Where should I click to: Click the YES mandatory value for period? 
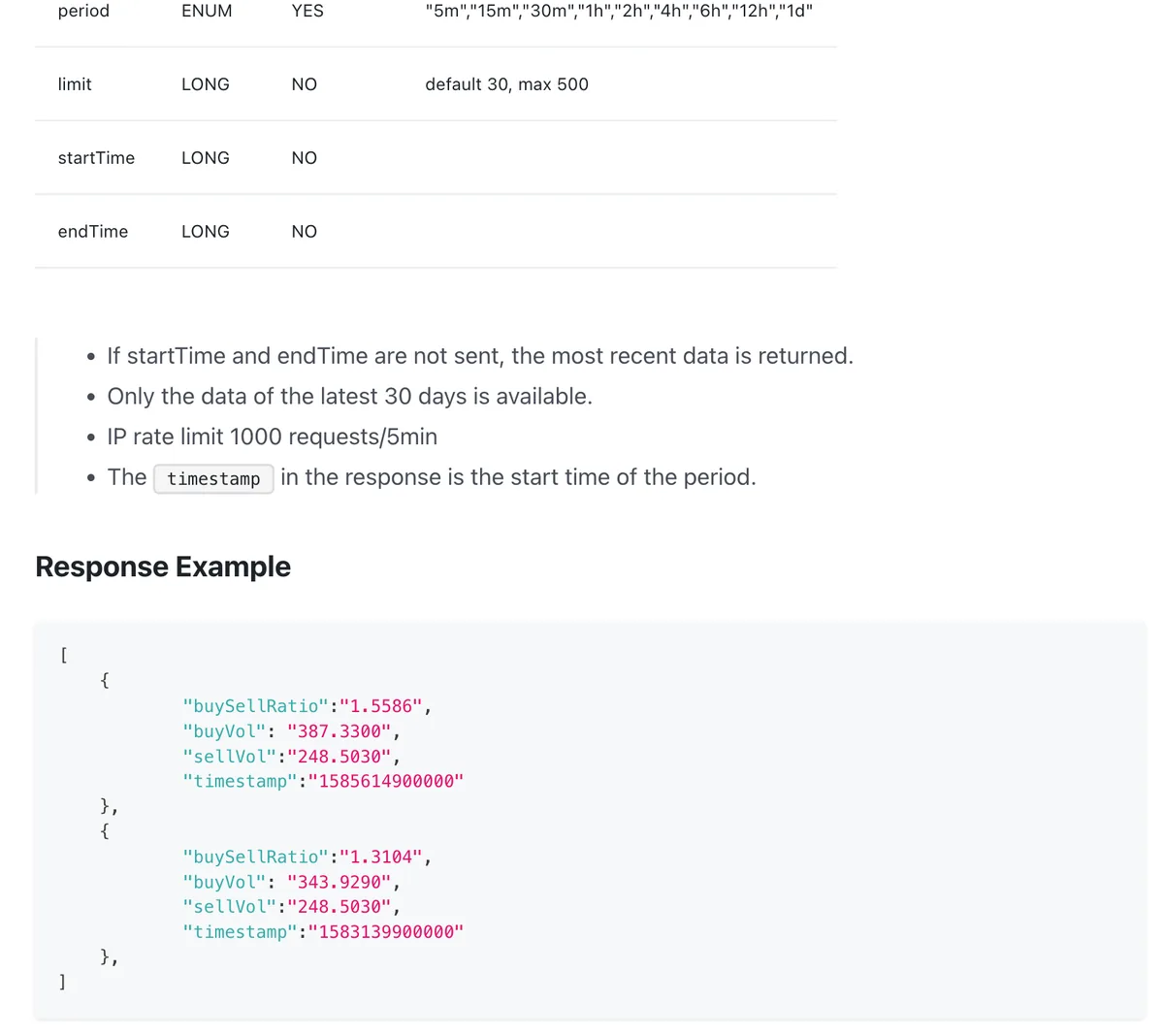tap(307, 11)
